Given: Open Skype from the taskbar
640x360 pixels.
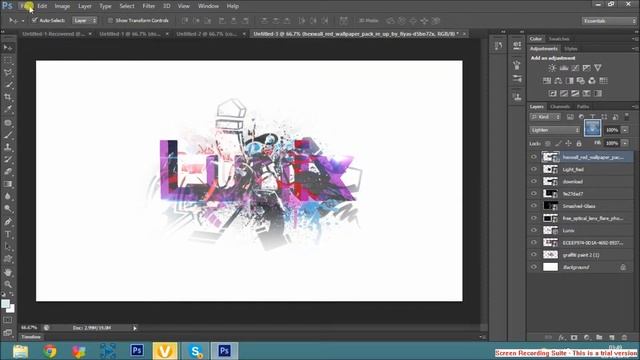Looking at the screenshot, I should tap(196, 351).
